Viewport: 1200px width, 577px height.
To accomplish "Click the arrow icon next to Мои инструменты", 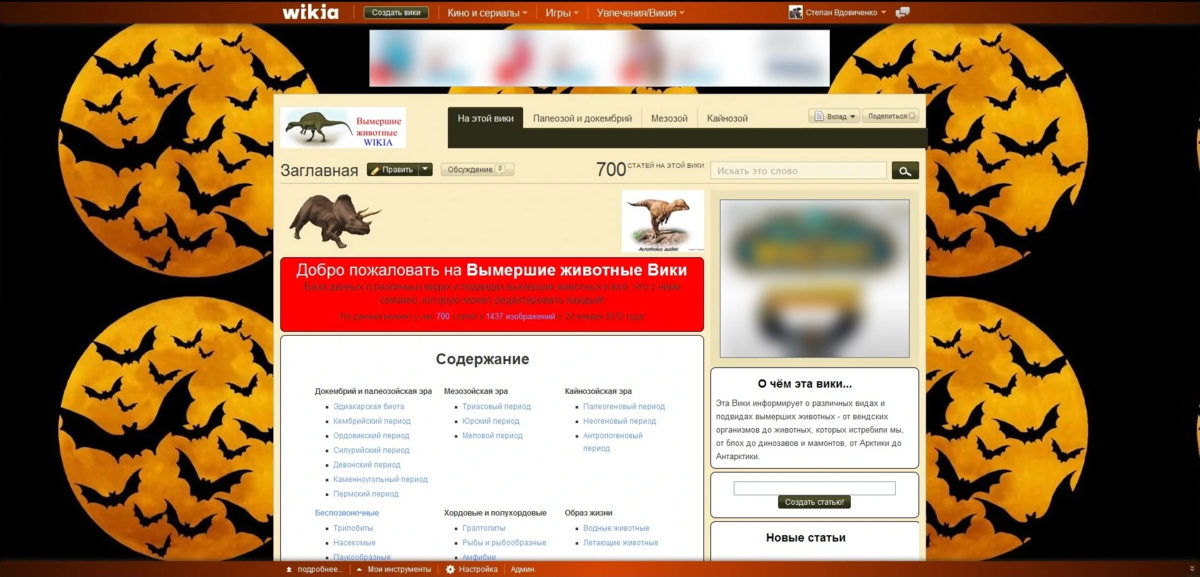I will (358, 568).
